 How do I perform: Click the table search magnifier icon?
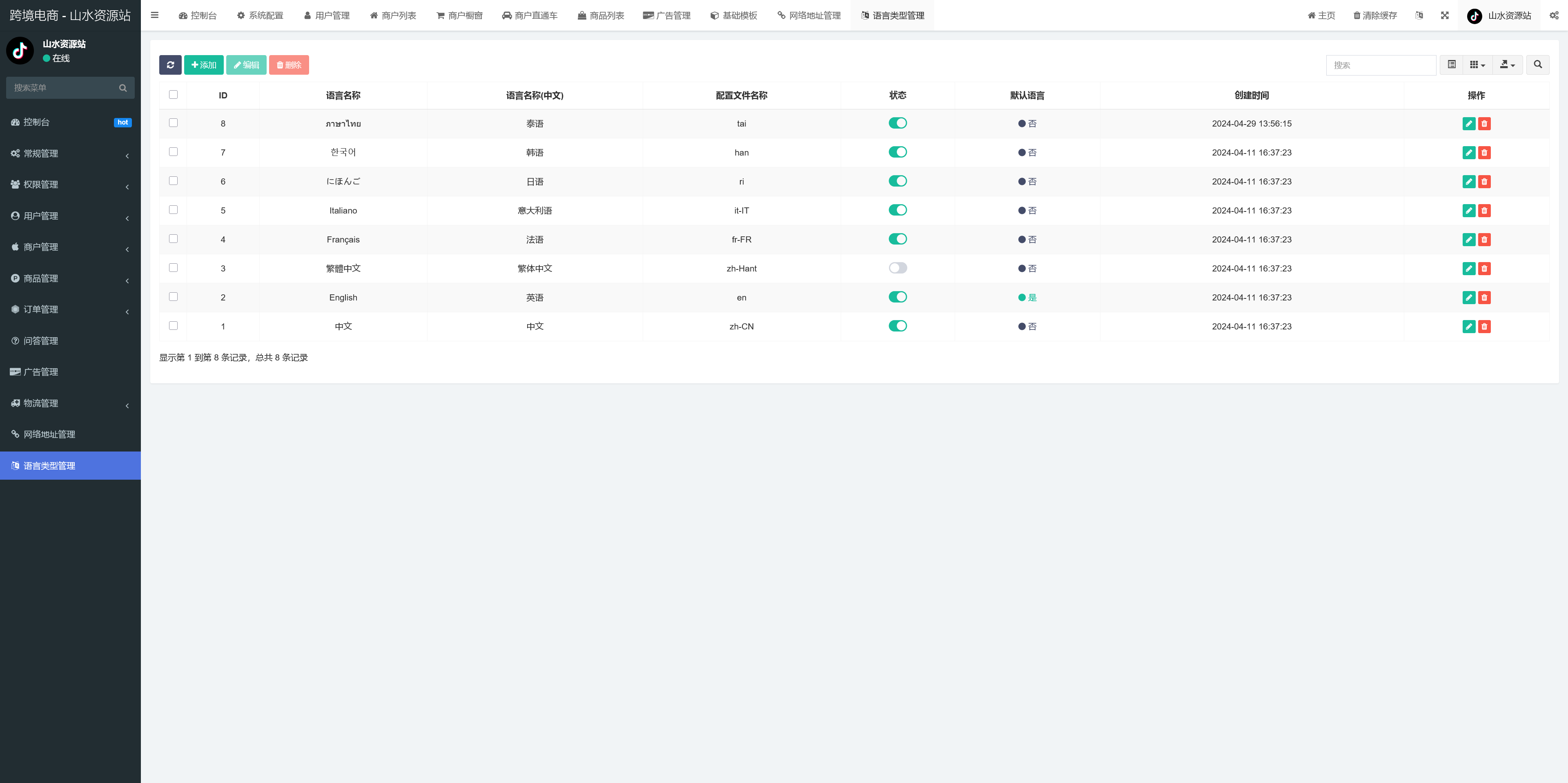coord(1537,65)
